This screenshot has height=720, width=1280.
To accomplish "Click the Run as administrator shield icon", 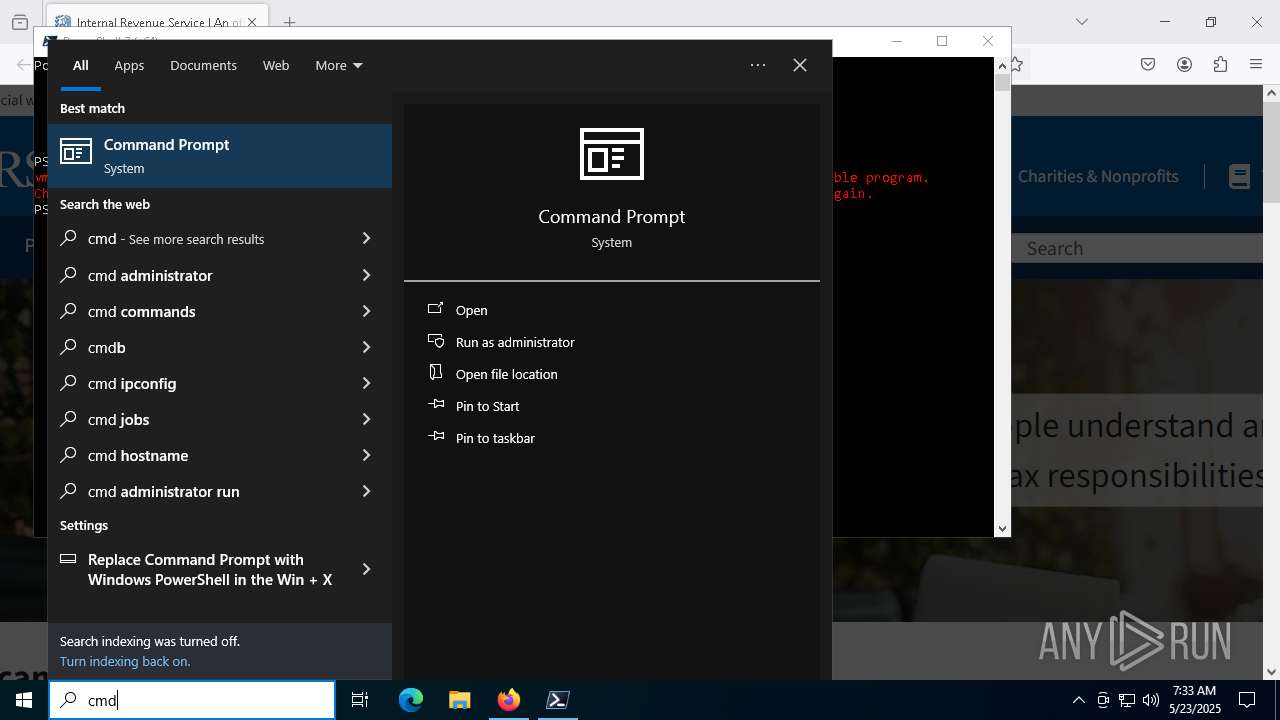I will [x=436, y=341].
